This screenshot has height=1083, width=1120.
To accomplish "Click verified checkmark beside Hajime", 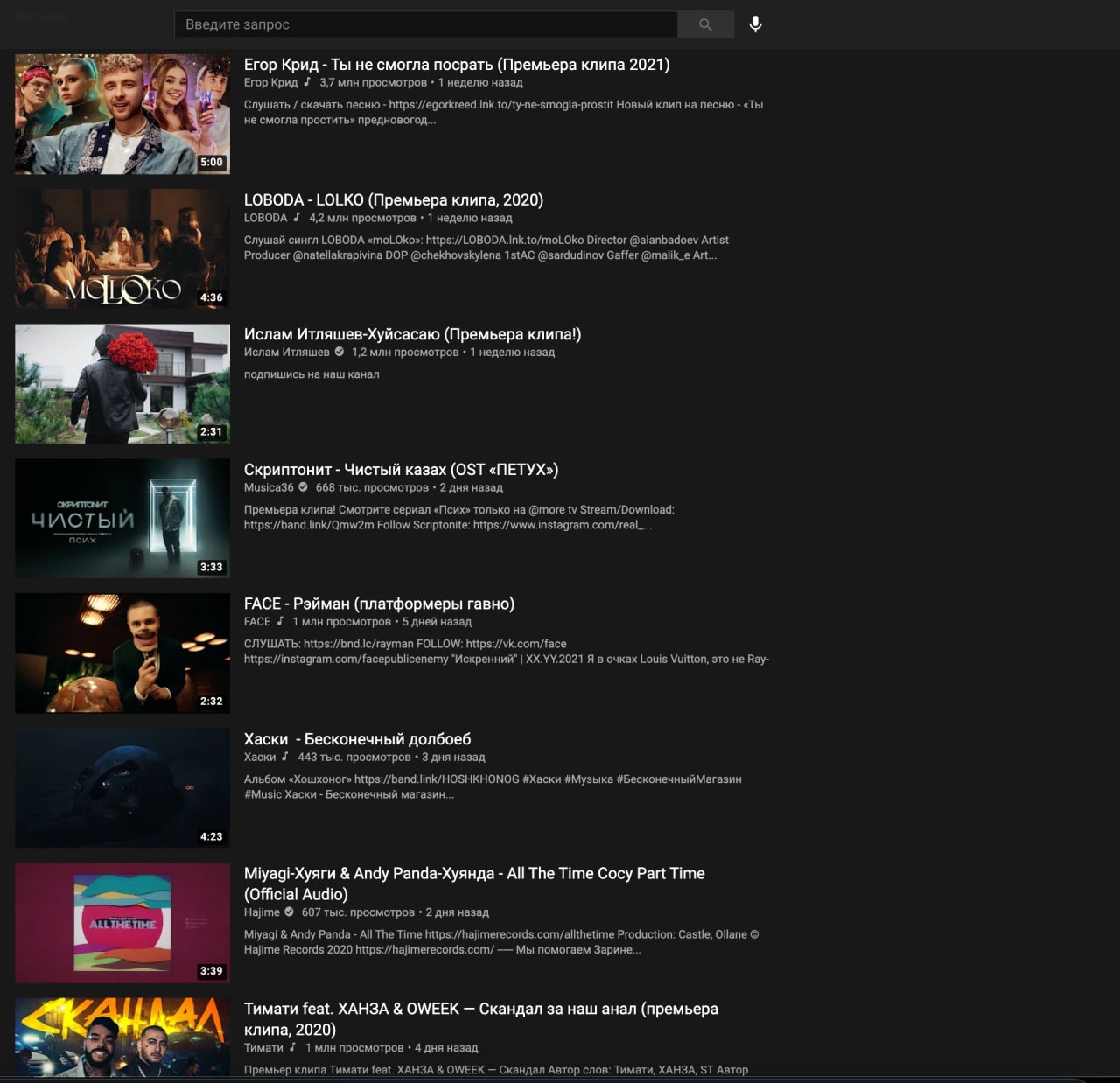I will (x=290, y=912).
